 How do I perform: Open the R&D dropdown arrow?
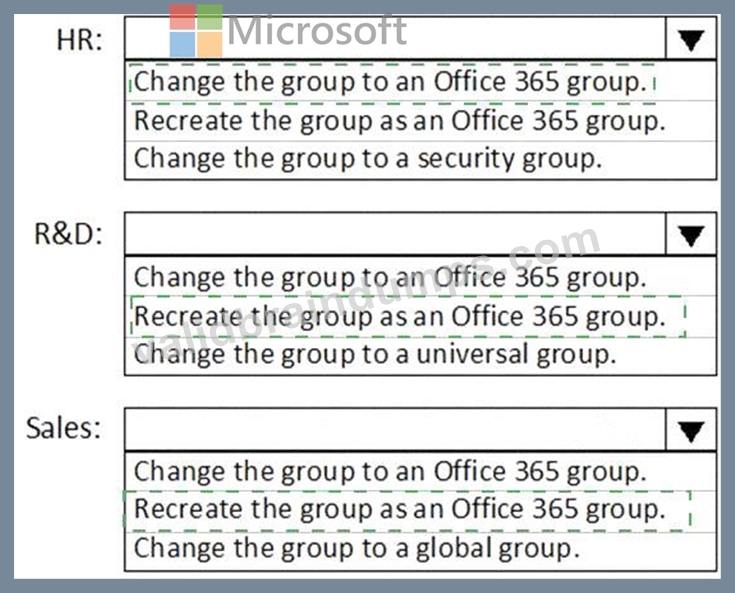(x=690, y=234)
